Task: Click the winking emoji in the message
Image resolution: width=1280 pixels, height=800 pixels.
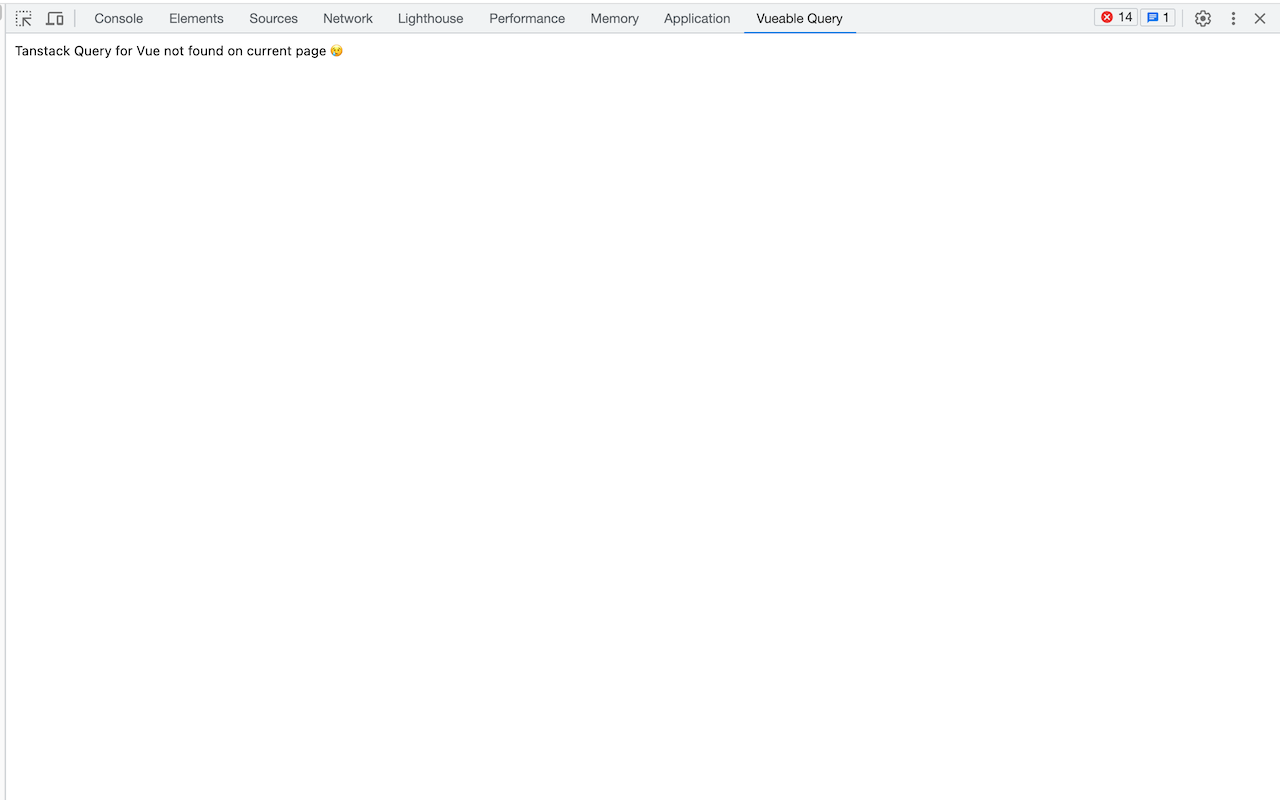Action: 337,51
